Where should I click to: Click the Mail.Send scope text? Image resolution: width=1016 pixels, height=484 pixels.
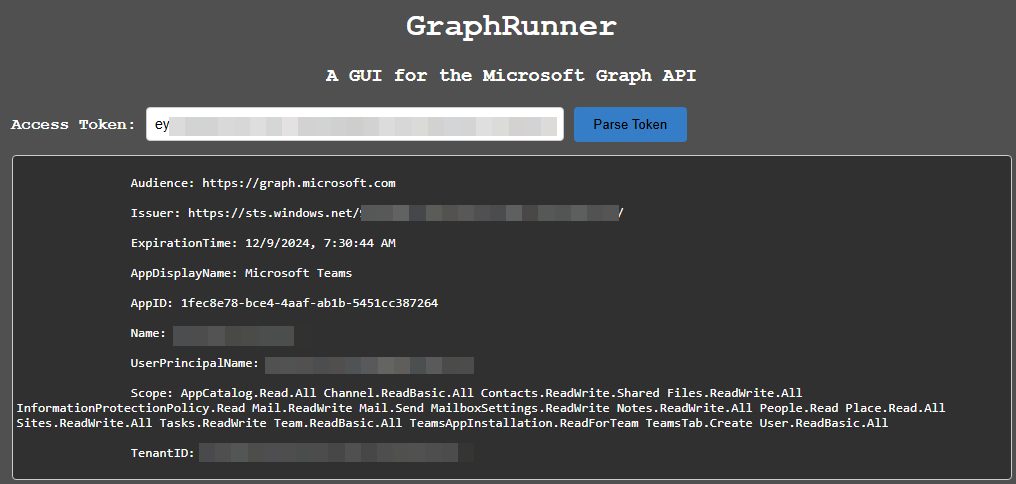click(391, 408)
